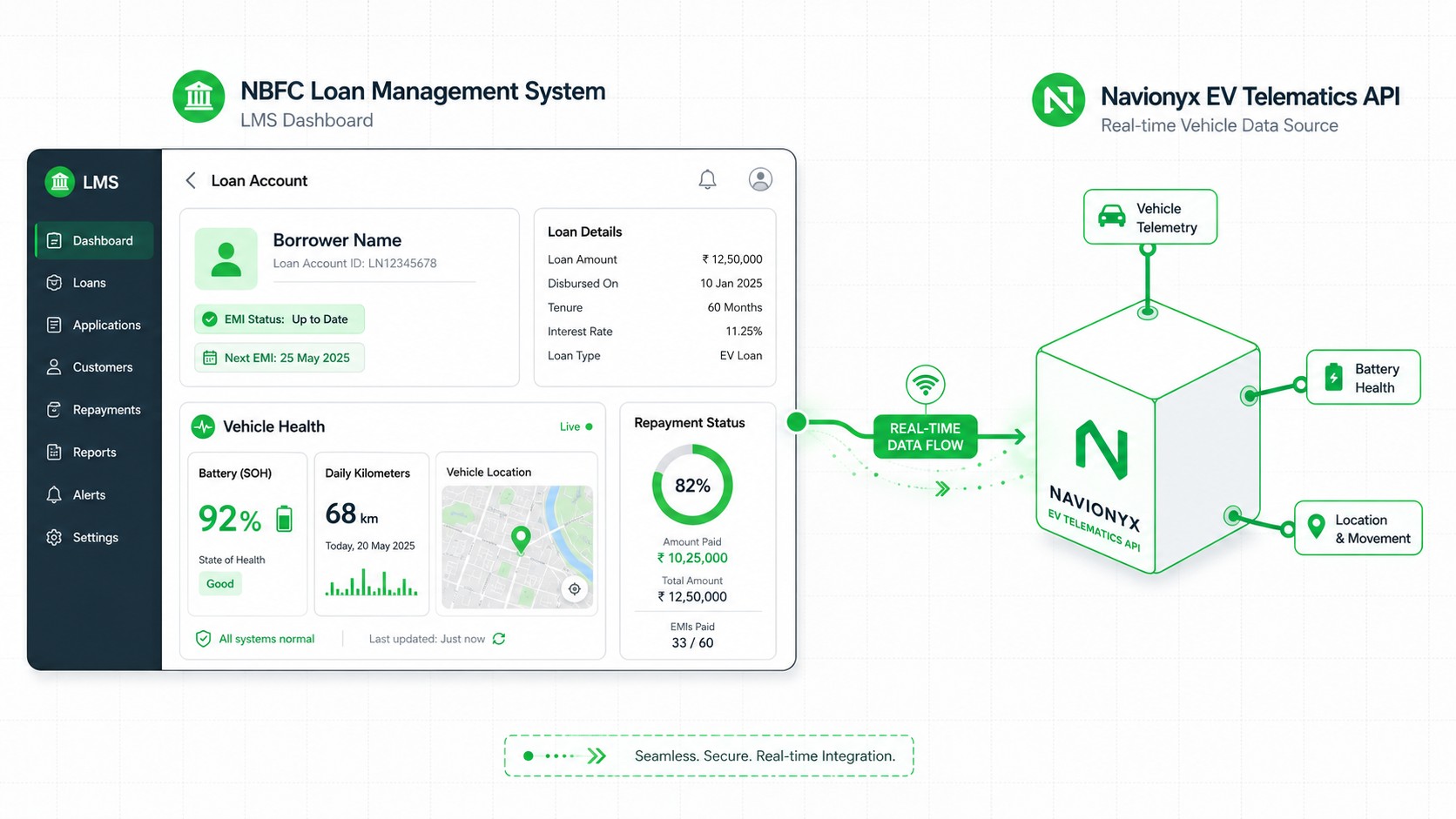Click the Vehicle Health heartbeat icon
Viewport: 1456px width, 819px height.
203,426
